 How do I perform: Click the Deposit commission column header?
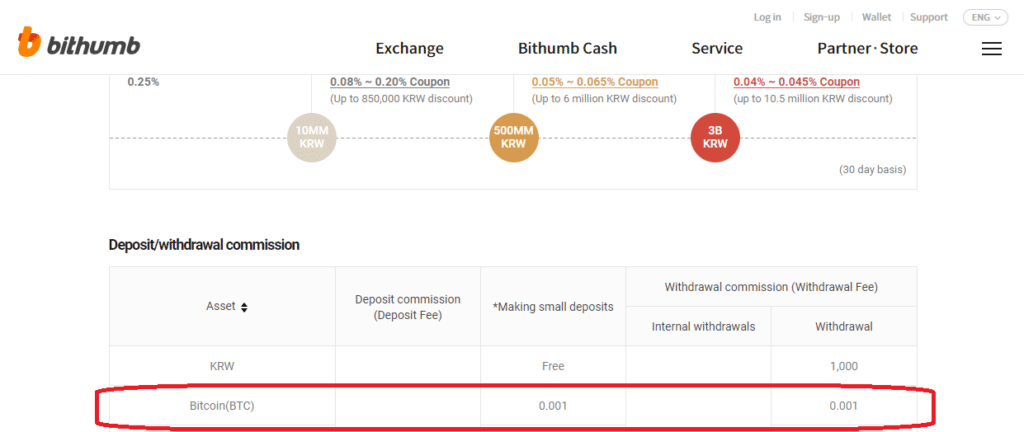[408, 307]
